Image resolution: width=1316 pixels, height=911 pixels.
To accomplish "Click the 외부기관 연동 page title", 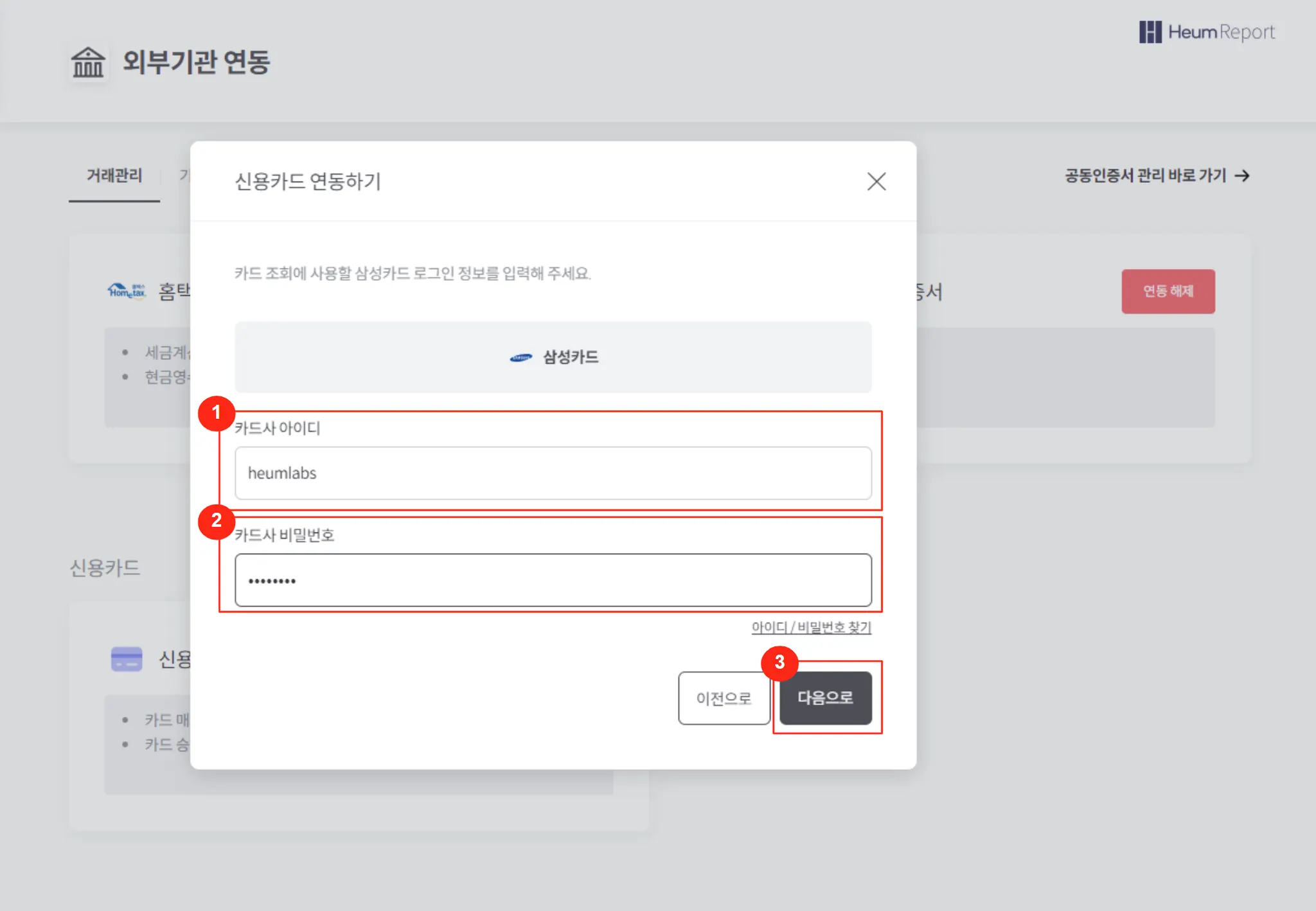I will 196,62.
